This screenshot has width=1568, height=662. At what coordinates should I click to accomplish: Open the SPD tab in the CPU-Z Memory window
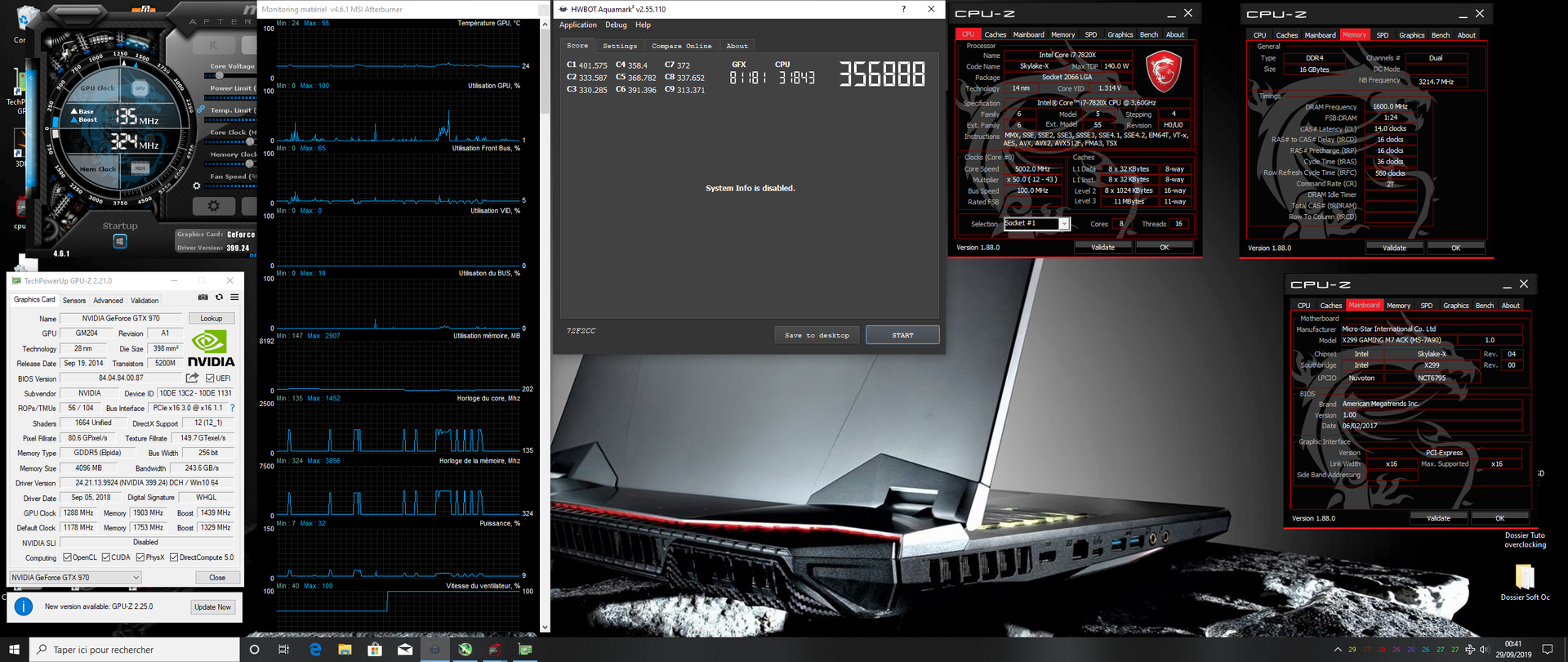click(x=1383, y=35)
